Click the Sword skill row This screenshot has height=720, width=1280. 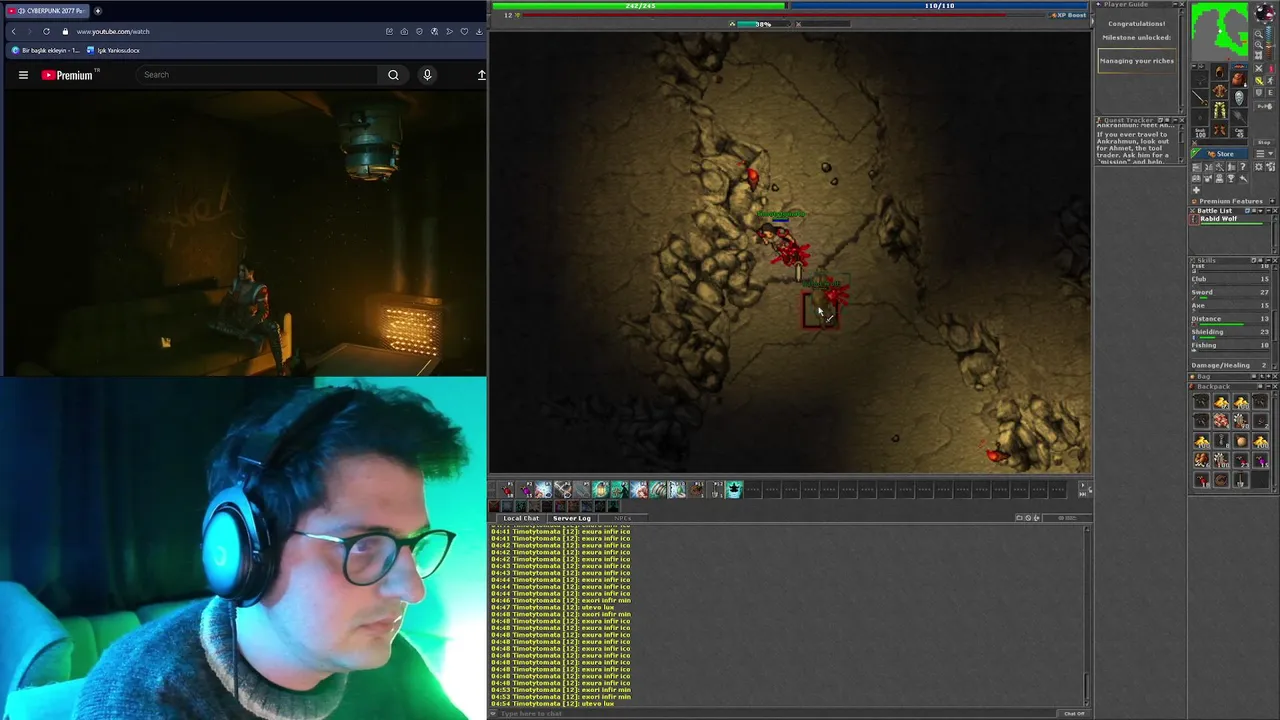click(x=1230, y=294)
